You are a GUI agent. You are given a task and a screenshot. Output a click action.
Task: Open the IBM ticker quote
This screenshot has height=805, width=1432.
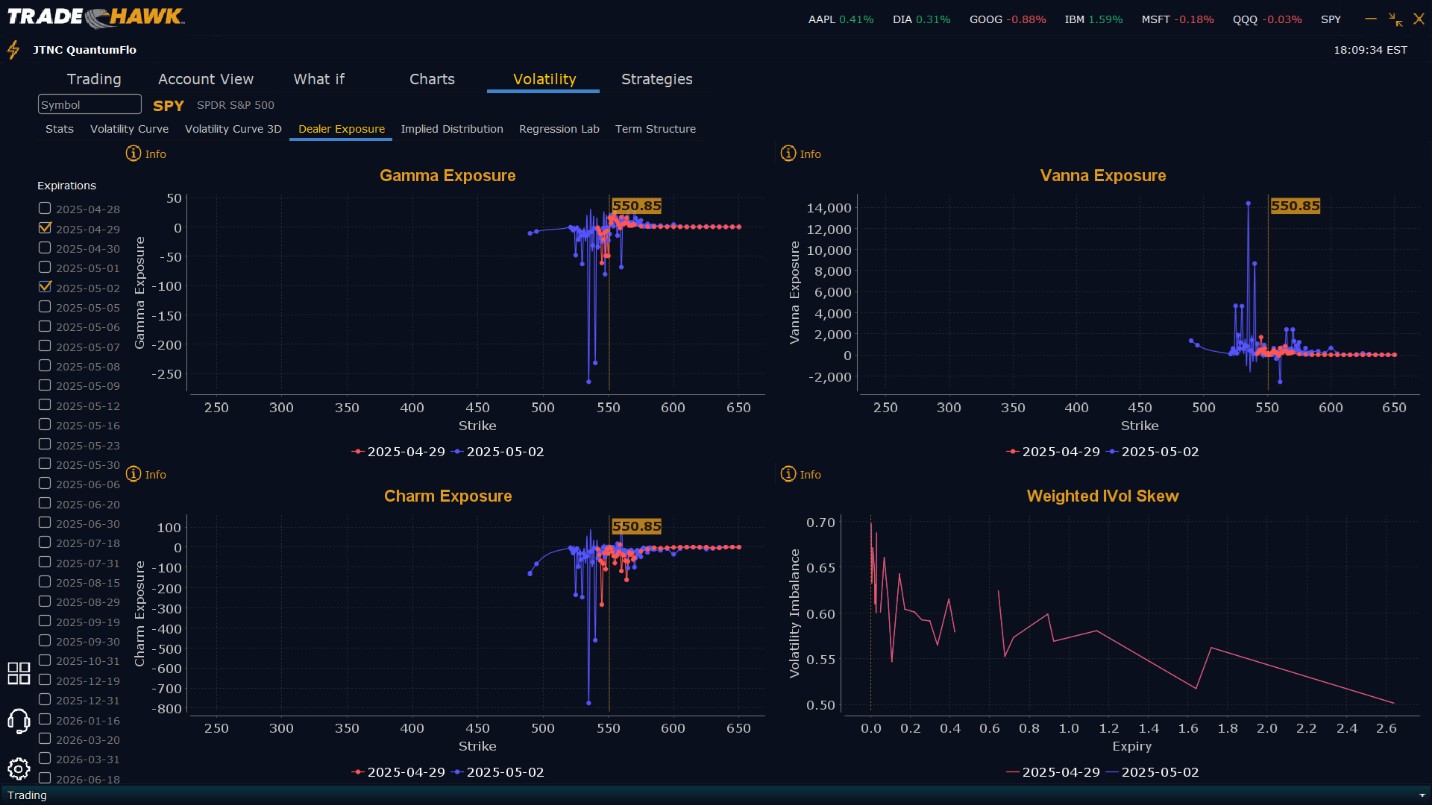click(1094, 19)
